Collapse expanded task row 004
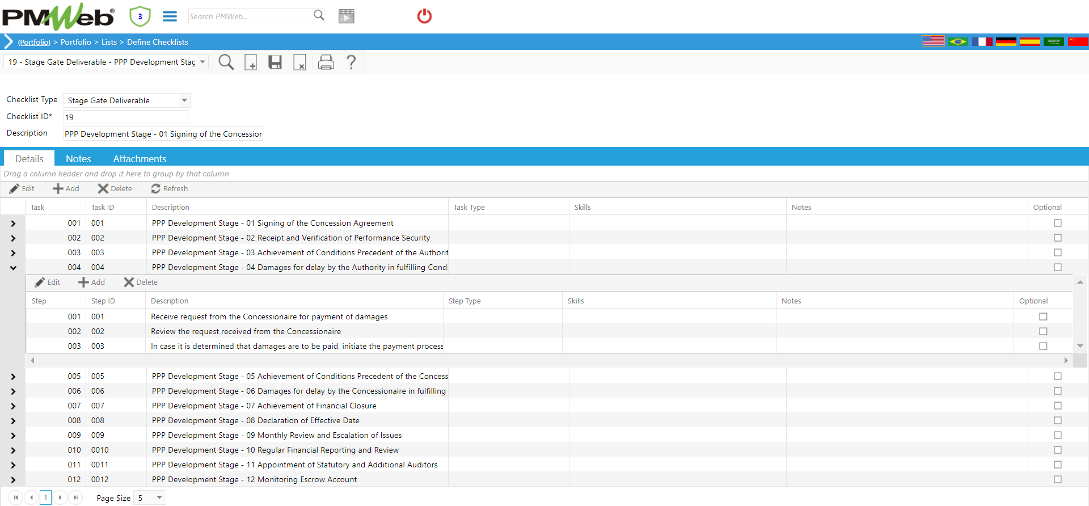The width and height of the screenshot is (1089, 506). pyautogui.click(x=13, y=267)
